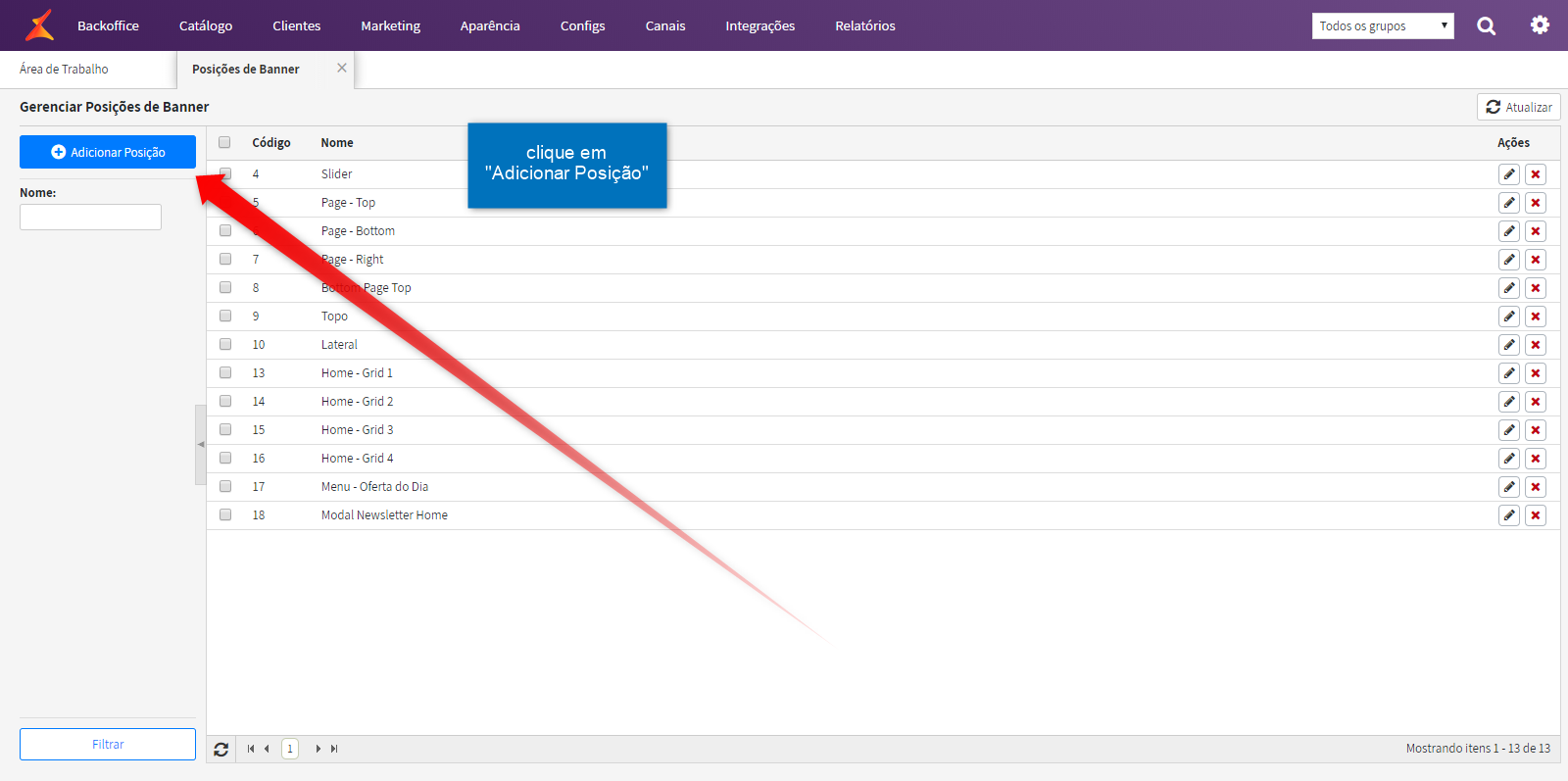The width and height of the screenshot is (1568, 781).
Task: Open the Aparência menu
Action: [490, 25]
